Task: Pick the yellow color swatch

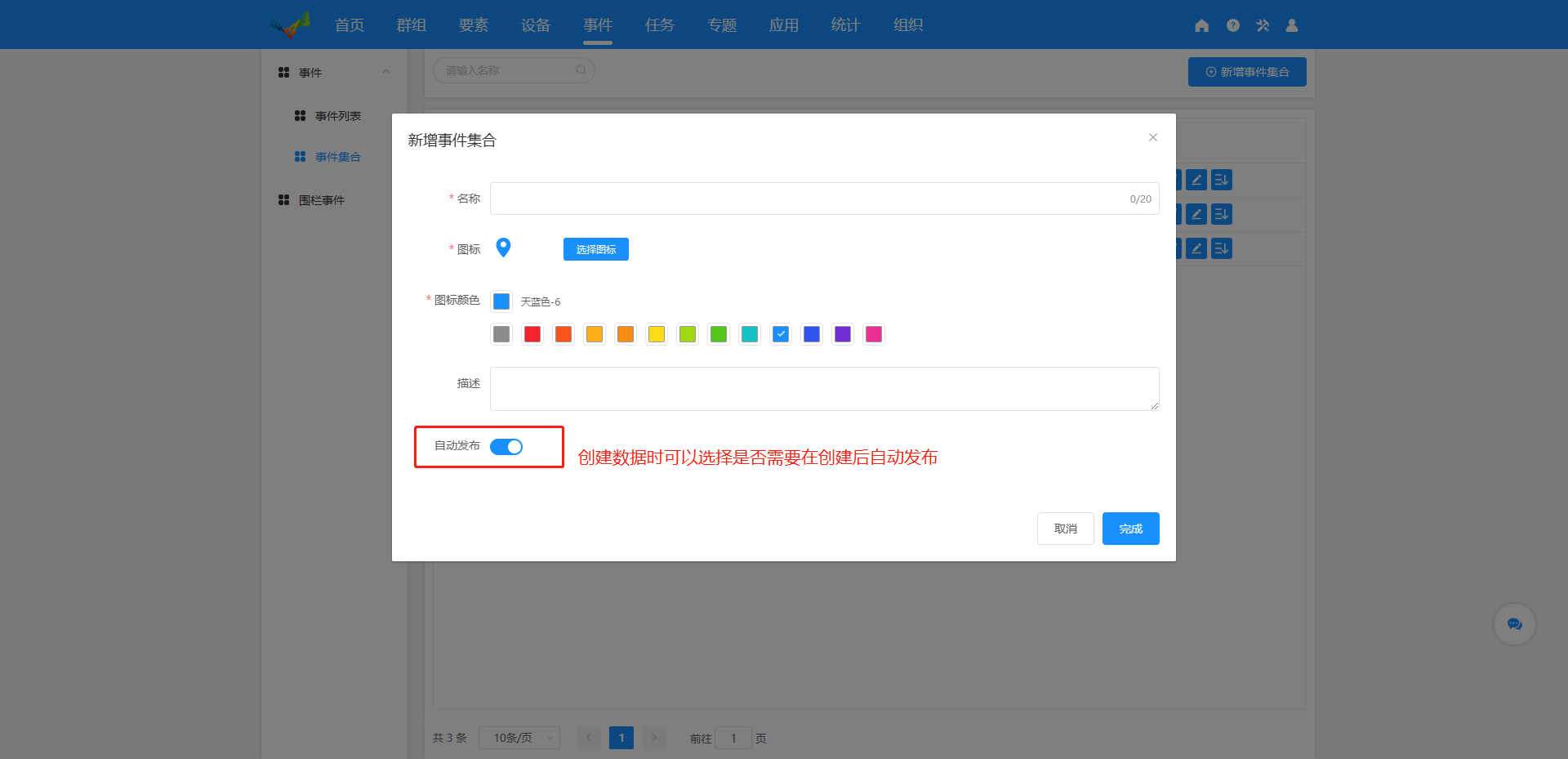Action: pos(657,334)
